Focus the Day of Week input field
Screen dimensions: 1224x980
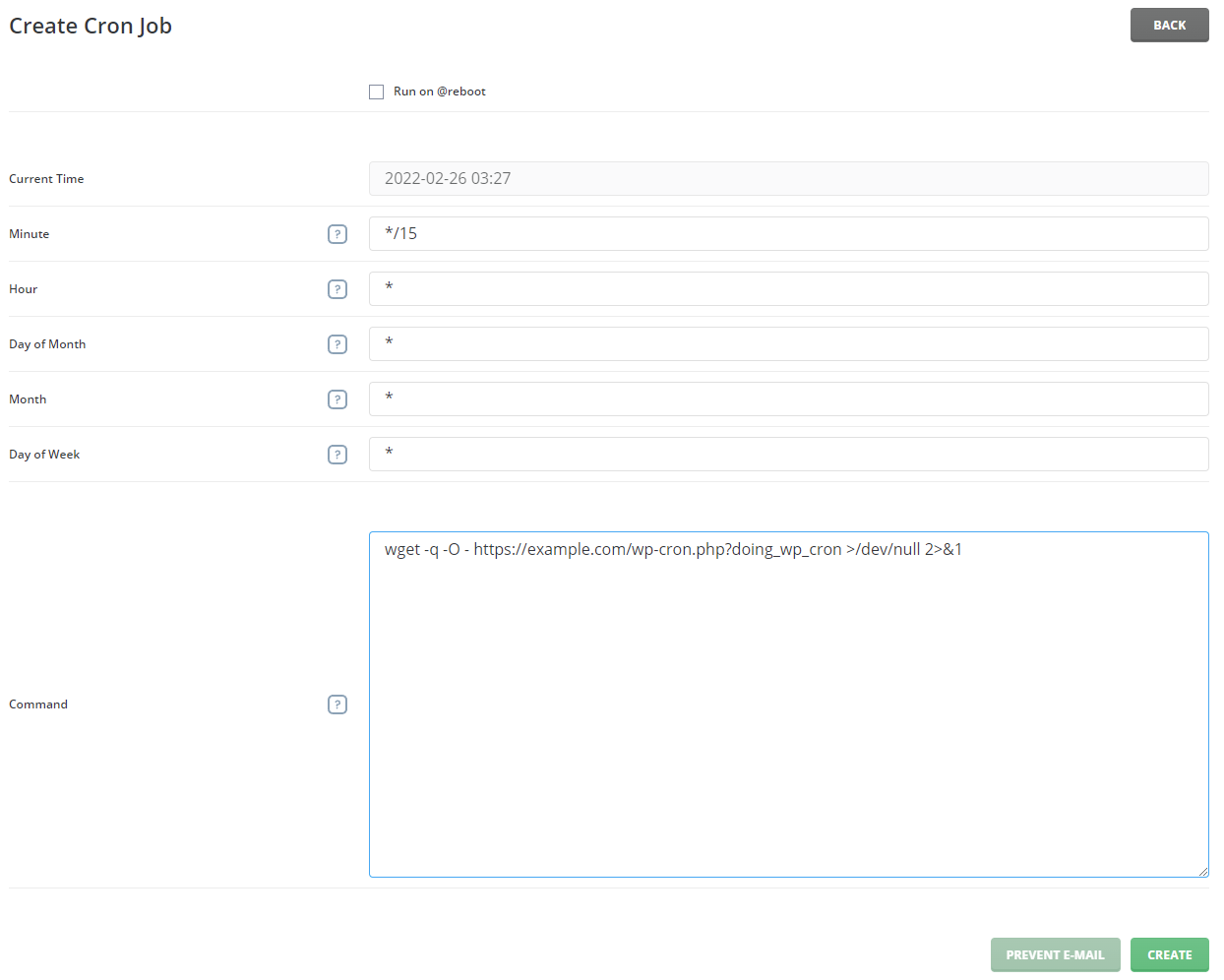[x=788, y=454]
